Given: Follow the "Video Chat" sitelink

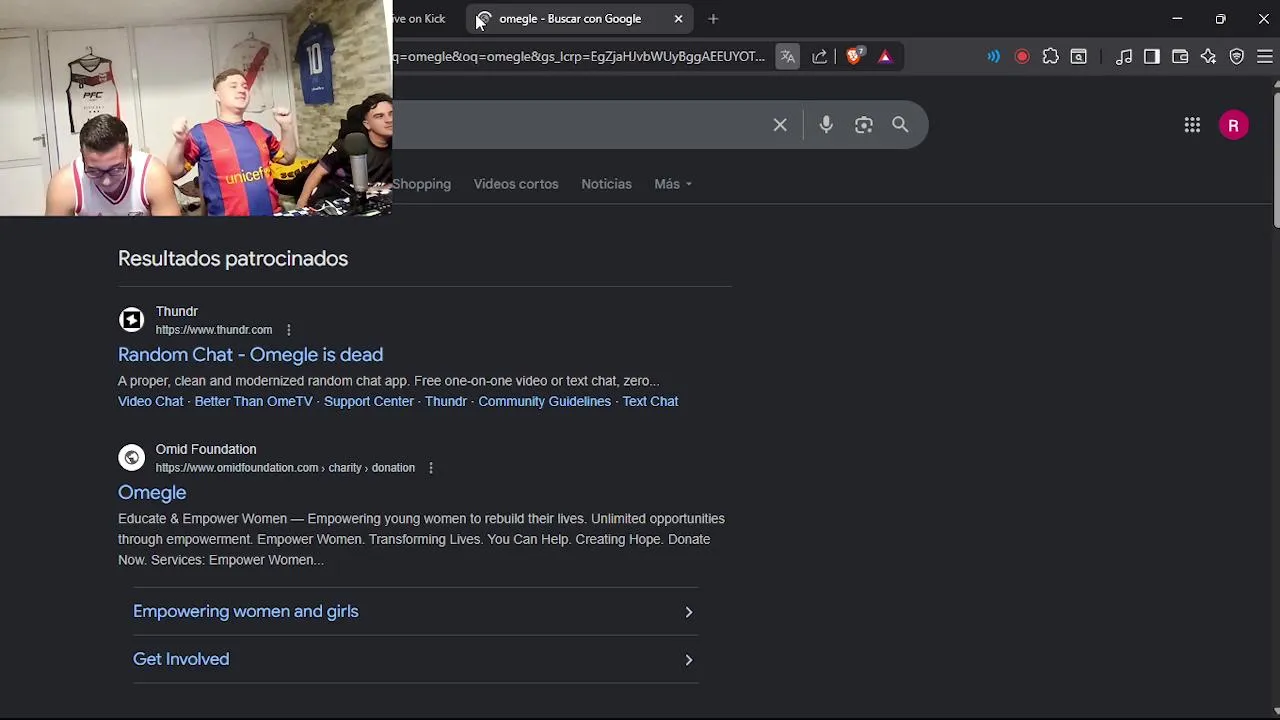Looking at the screenshot, I should click(151, 401).
